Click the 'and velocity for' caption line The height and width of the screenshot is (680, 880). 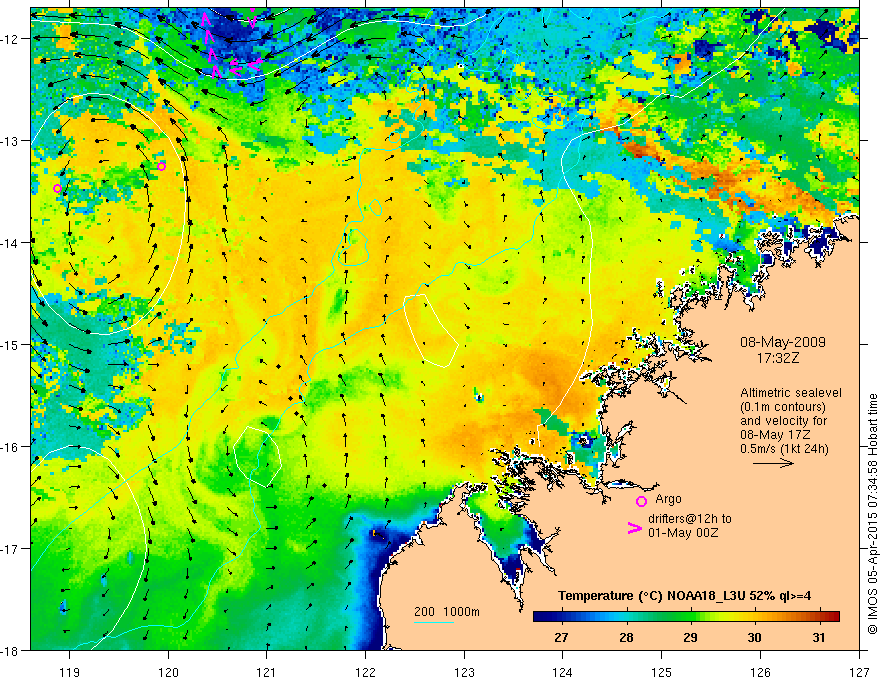(x=783, y=421)
